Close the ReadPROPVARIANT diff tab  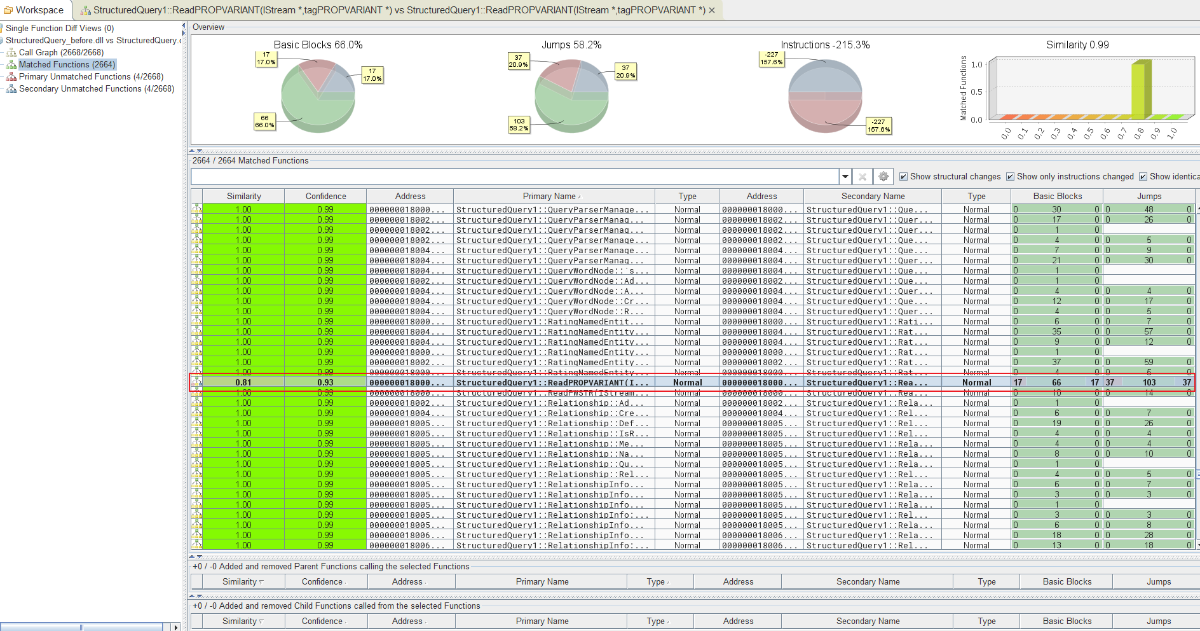point(713,9)
